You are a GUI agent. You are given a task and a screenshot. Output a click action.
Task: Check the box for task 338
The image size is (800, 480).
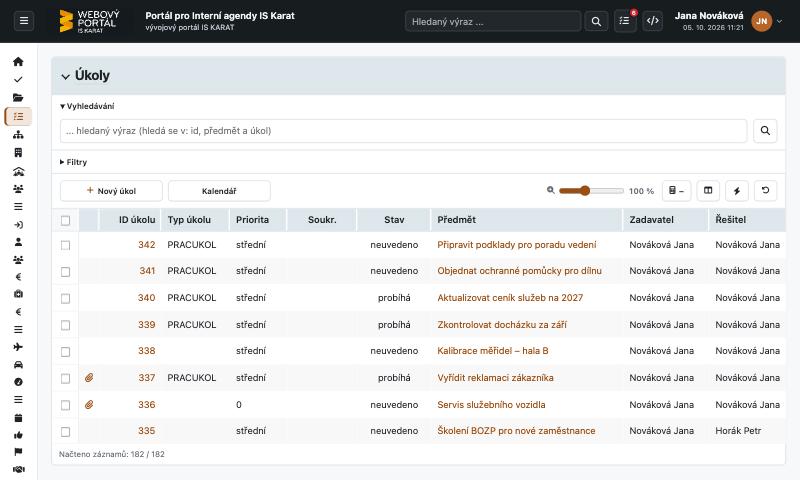click(65, 352)
